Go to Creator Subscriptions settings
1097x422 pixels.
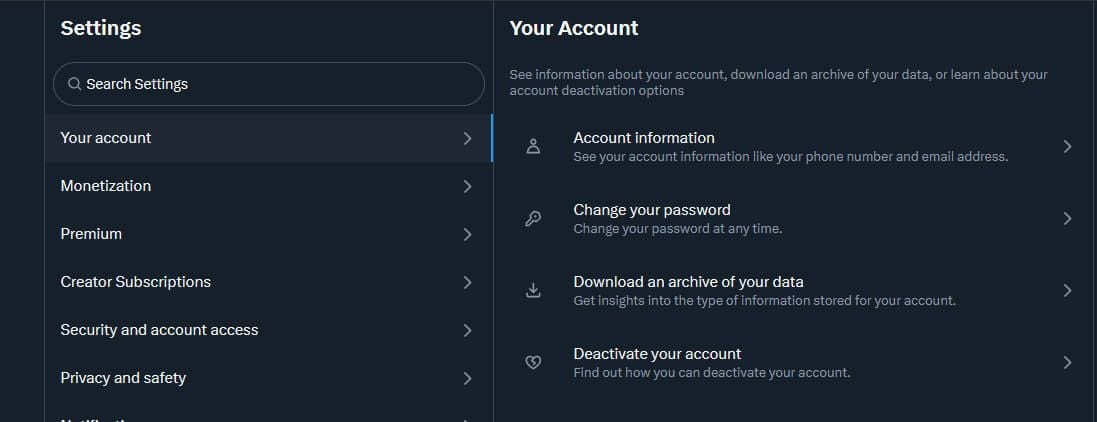coord(269,282)
